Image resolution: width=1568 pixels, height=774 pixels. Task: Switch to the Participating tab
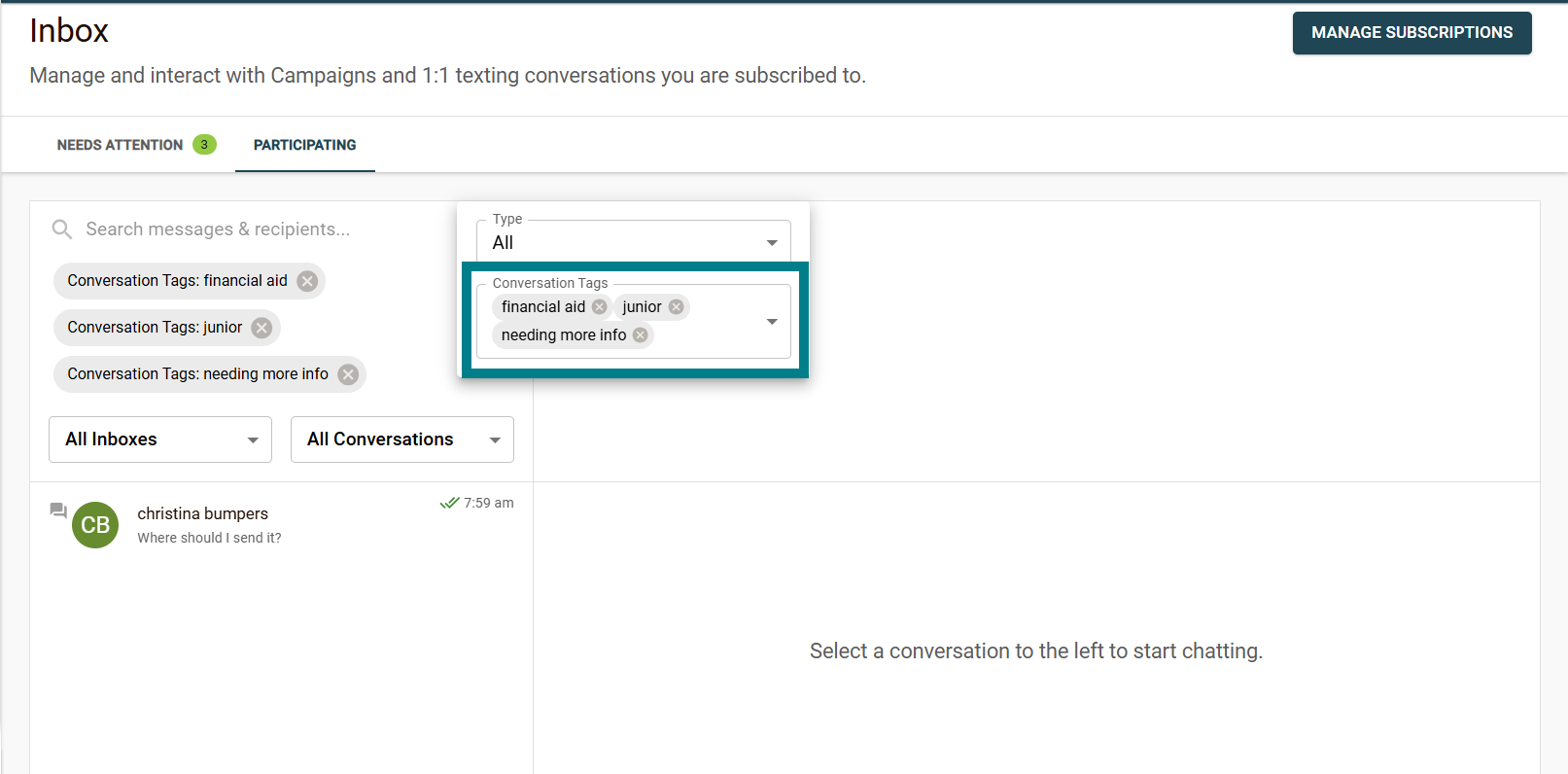(305, 145)
